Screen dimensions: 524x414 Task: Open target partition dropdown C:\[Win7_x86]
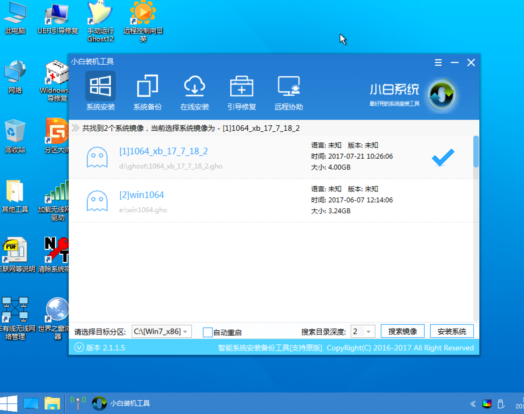pos(161,331)
